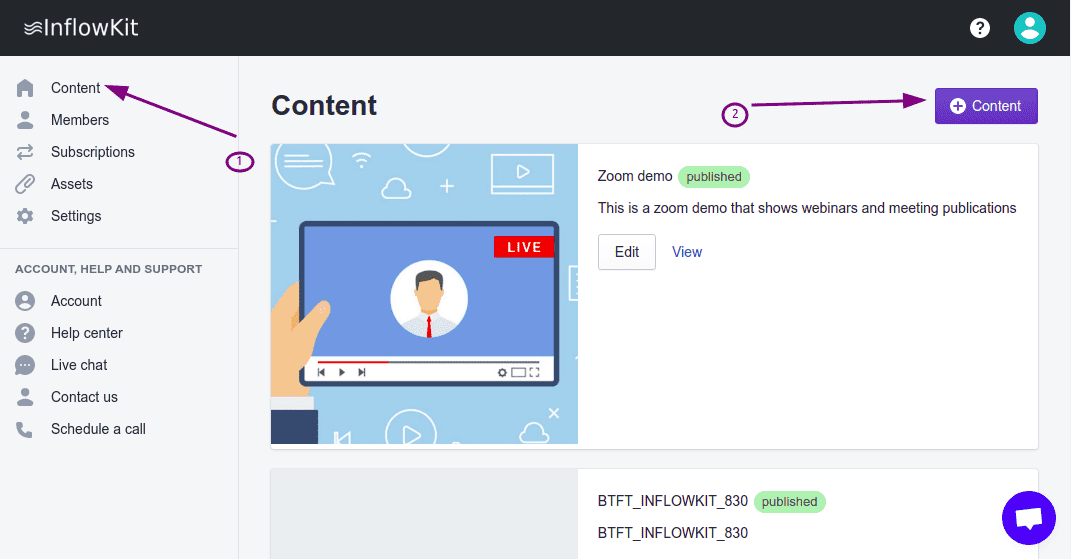Viewport: 1071px width, 559px height.
Task: Click the Subscriptions arrows icon
Action: click(25, 152)
